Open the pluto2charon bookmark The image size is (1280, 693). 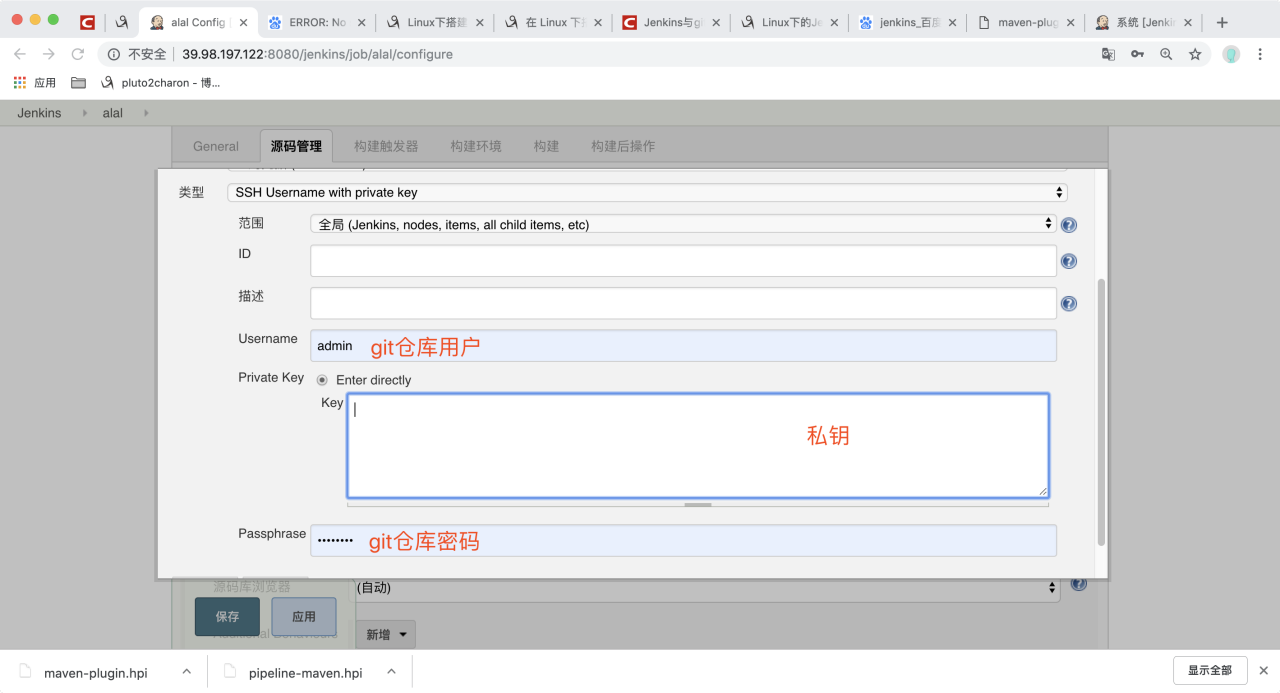160,83
